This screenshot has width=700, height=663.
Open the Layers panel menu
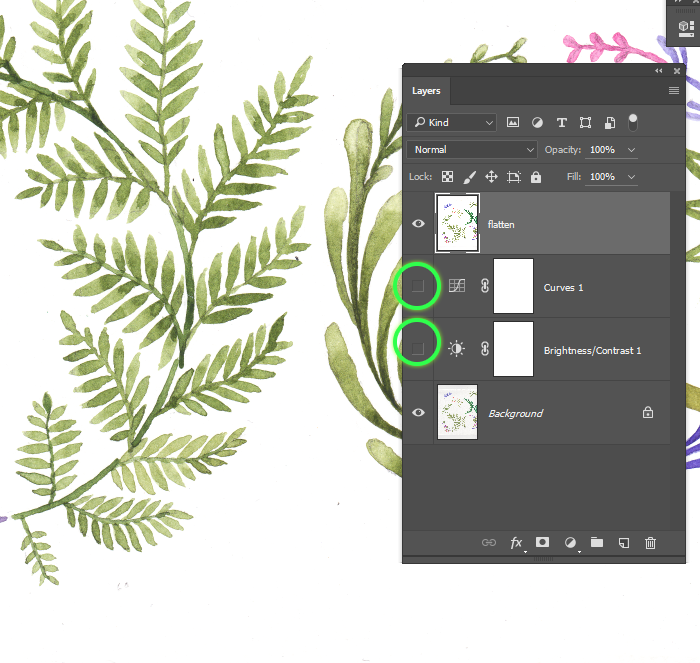pos(674,91)
